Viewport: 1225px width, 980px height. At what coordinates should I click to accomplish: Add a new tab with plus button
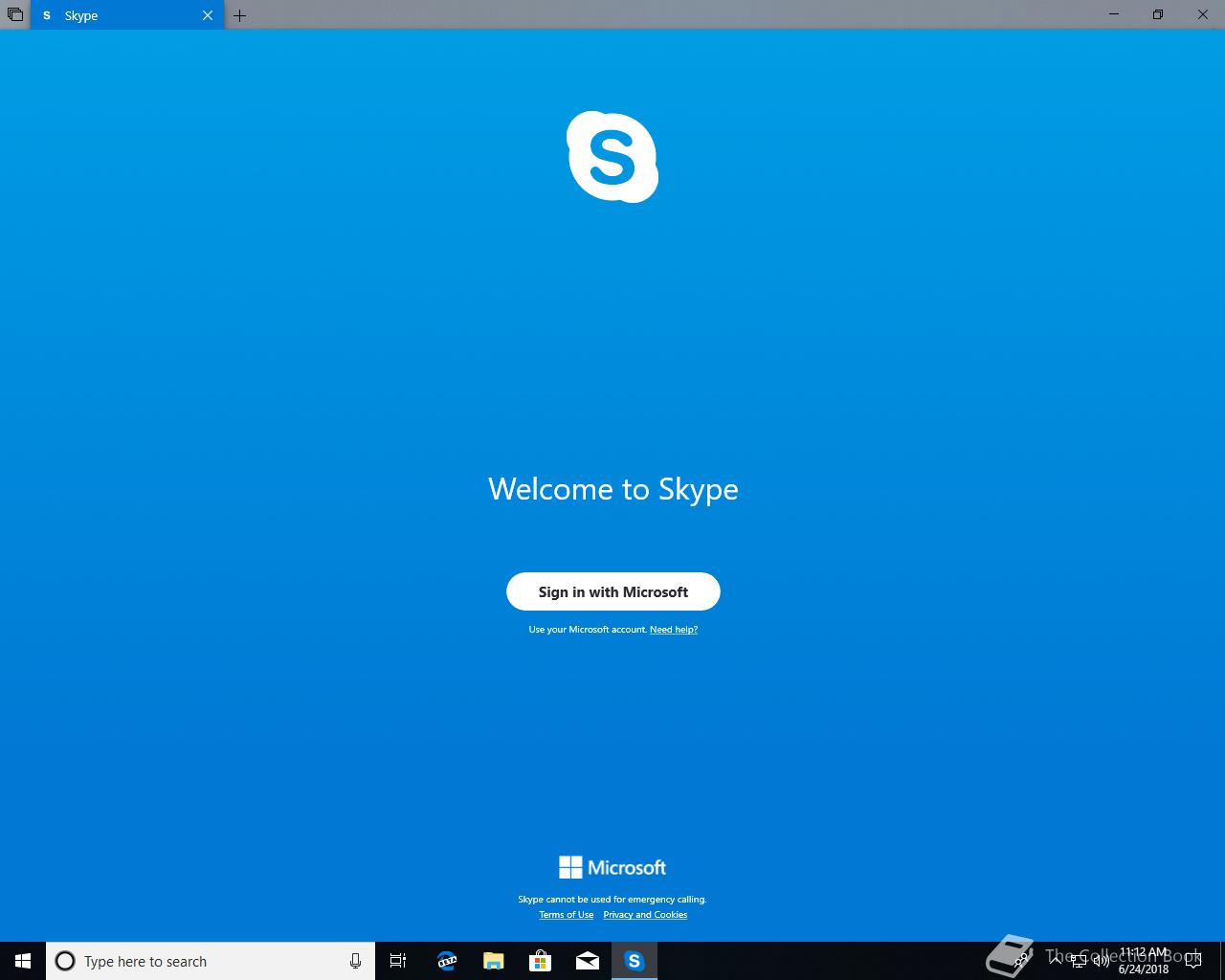pos(239,15)
